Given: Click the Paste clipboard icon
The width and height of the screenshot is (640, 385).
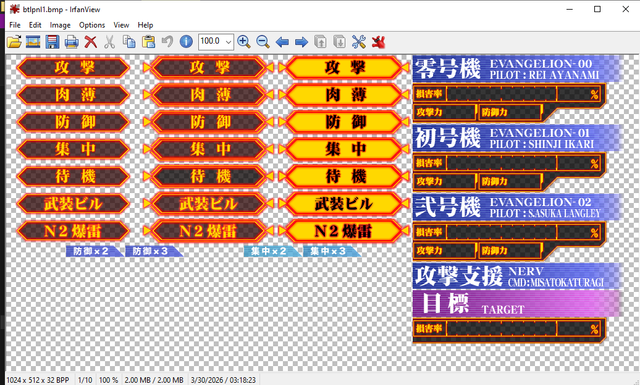Looking at the screenshot, I should (x=148, y=42).
